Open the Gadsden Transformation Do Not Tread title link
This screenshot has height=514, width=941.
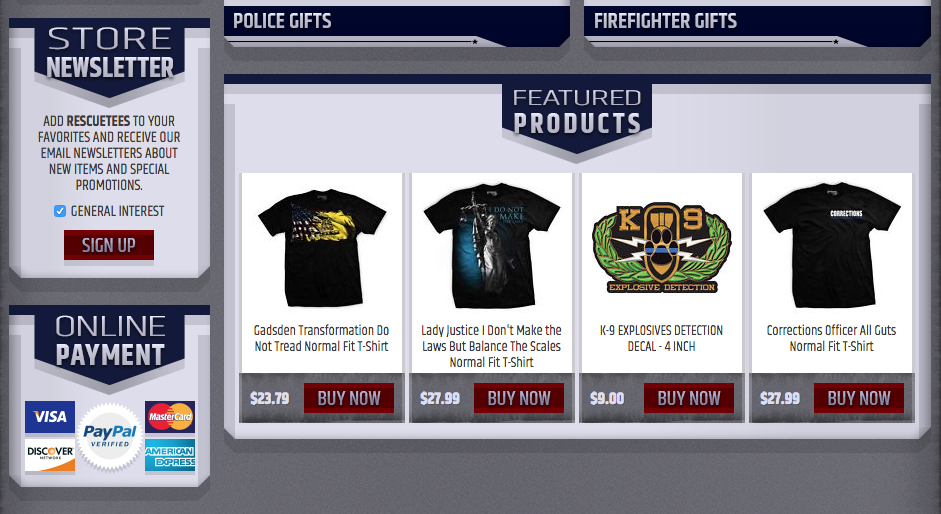click(322, 338)
